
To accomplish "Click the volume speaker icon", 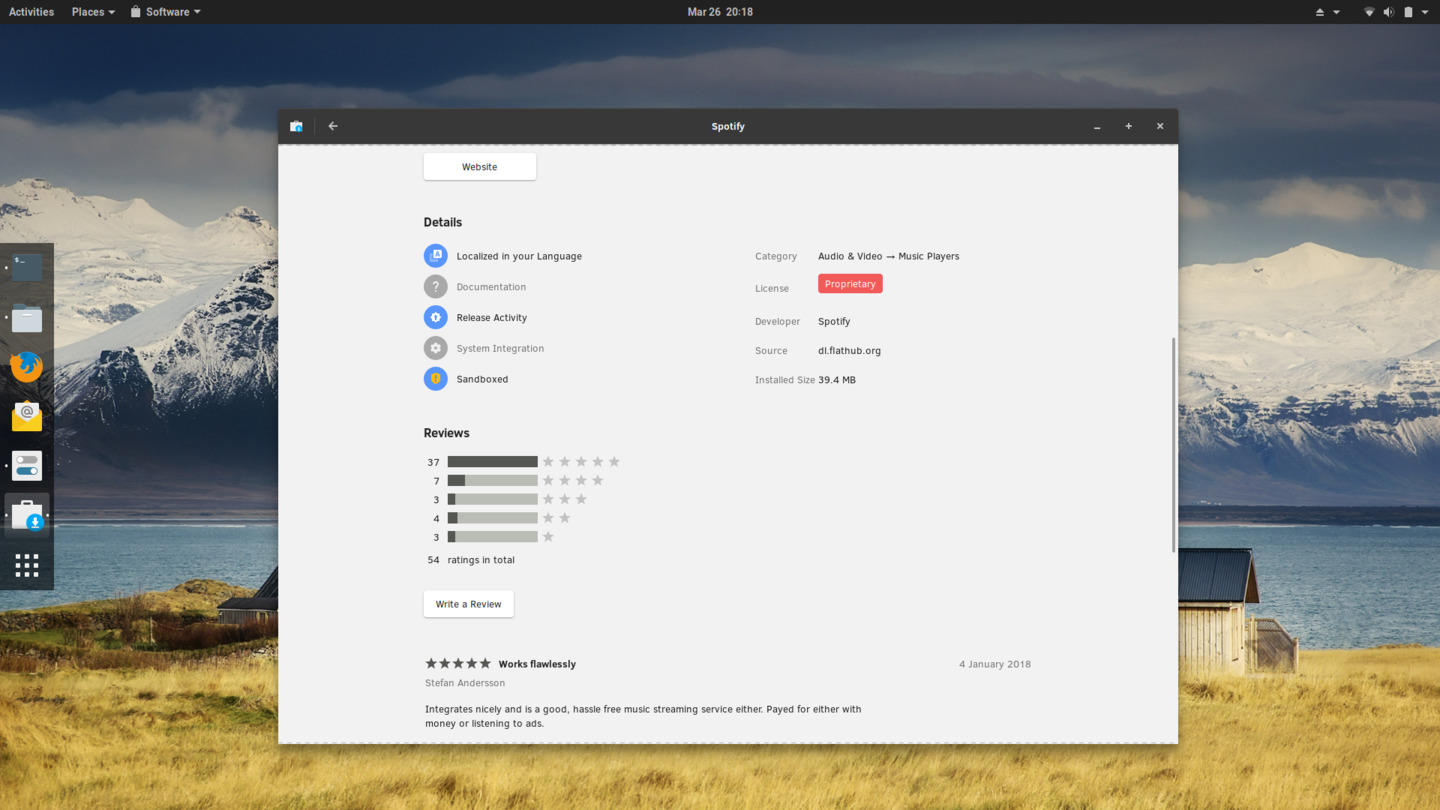I will (x=1388, y=12).
